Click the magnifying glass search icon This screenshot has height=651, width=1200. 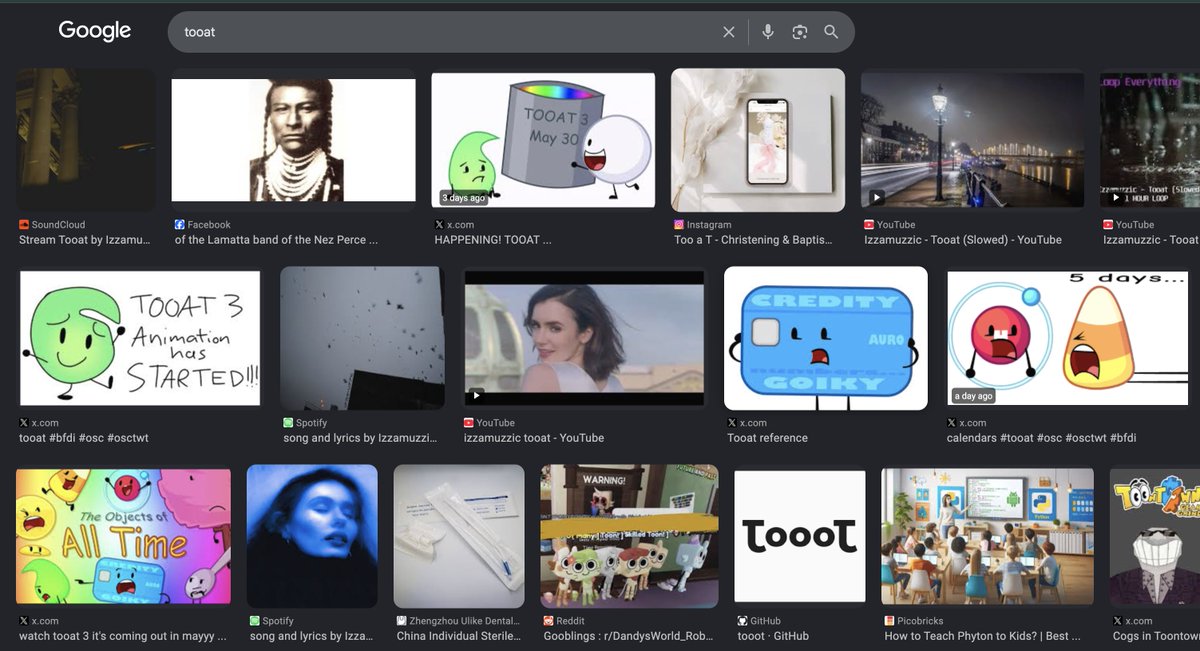[x=831, y=32]
